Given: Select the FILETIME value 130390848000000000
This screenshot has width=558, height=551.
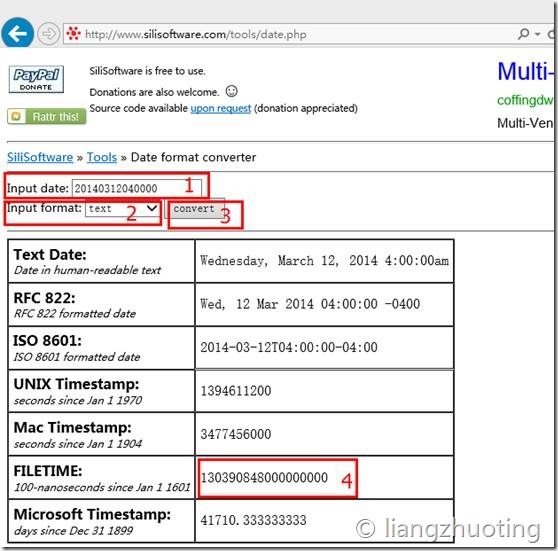Looking at the screenshot, I should tap(264, 477).
